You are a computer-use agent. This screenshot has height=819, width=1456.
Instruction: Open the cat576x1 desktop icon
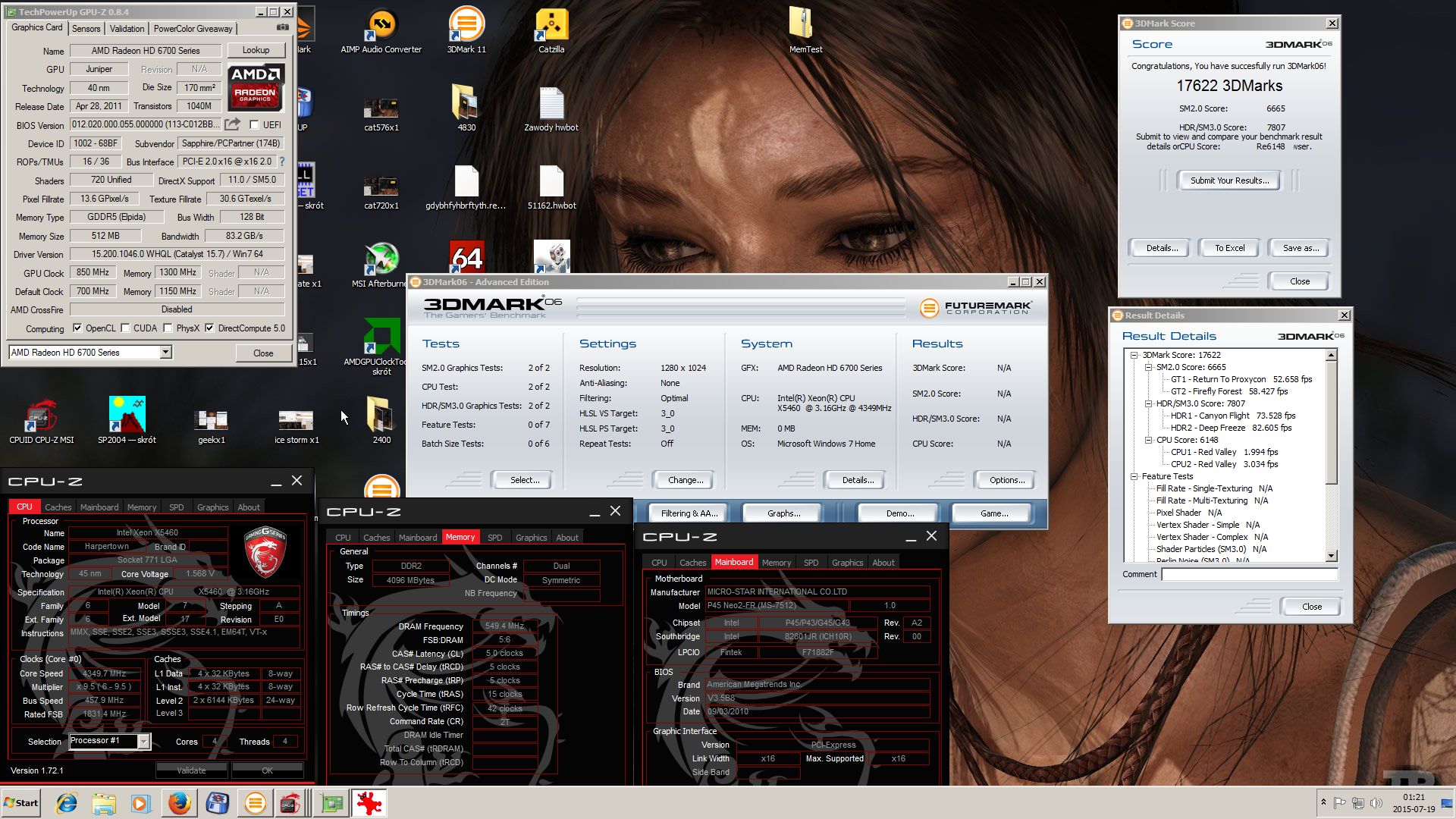click(381, 112)
